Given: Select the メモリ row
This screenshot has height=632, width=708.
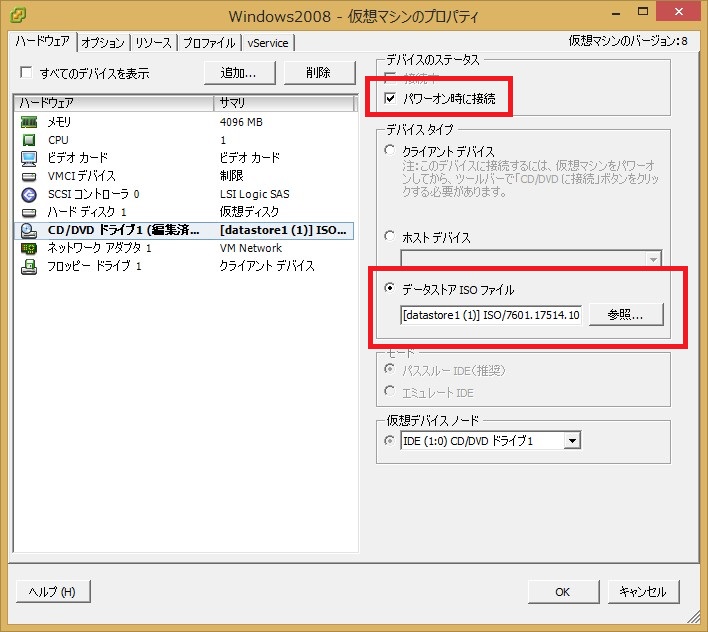Looking at the screenshot, I should pyautogui.click(x=184, y=122).
